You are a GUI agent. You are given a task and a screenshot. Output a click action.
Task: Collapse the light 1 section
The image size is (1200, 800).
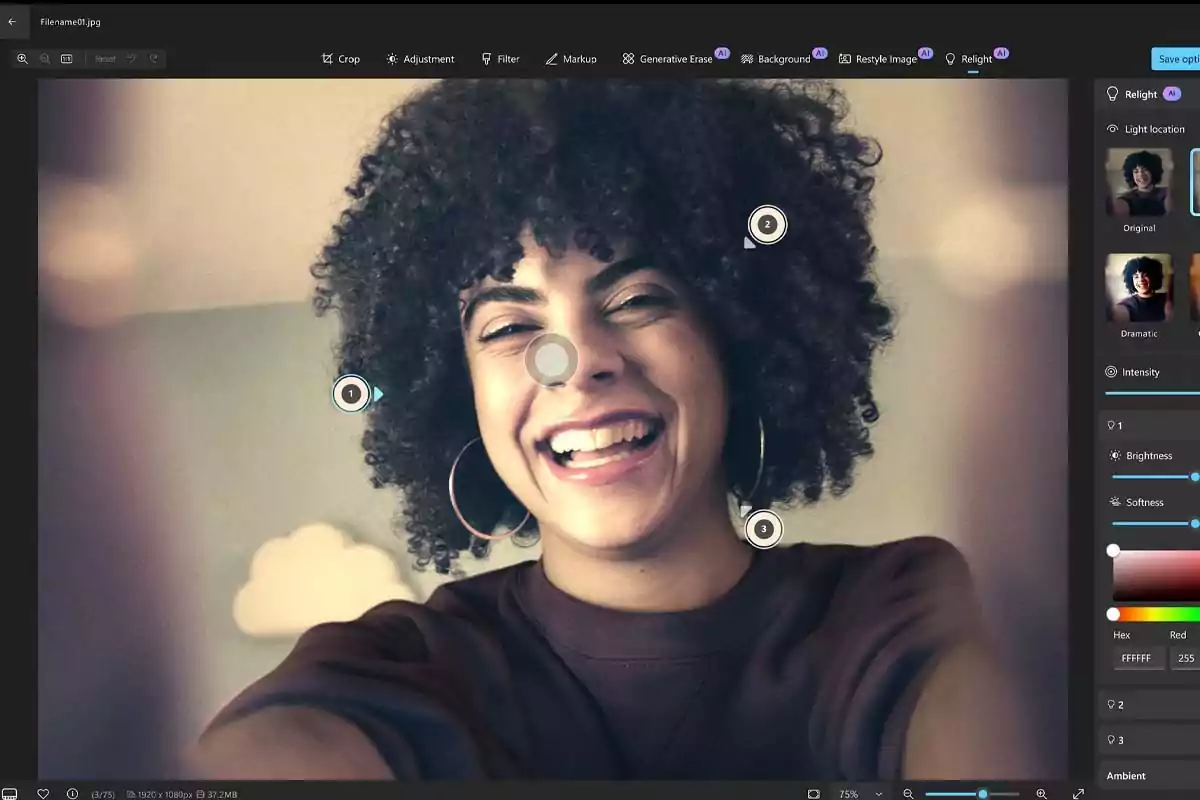click(x=1150, y=425)
